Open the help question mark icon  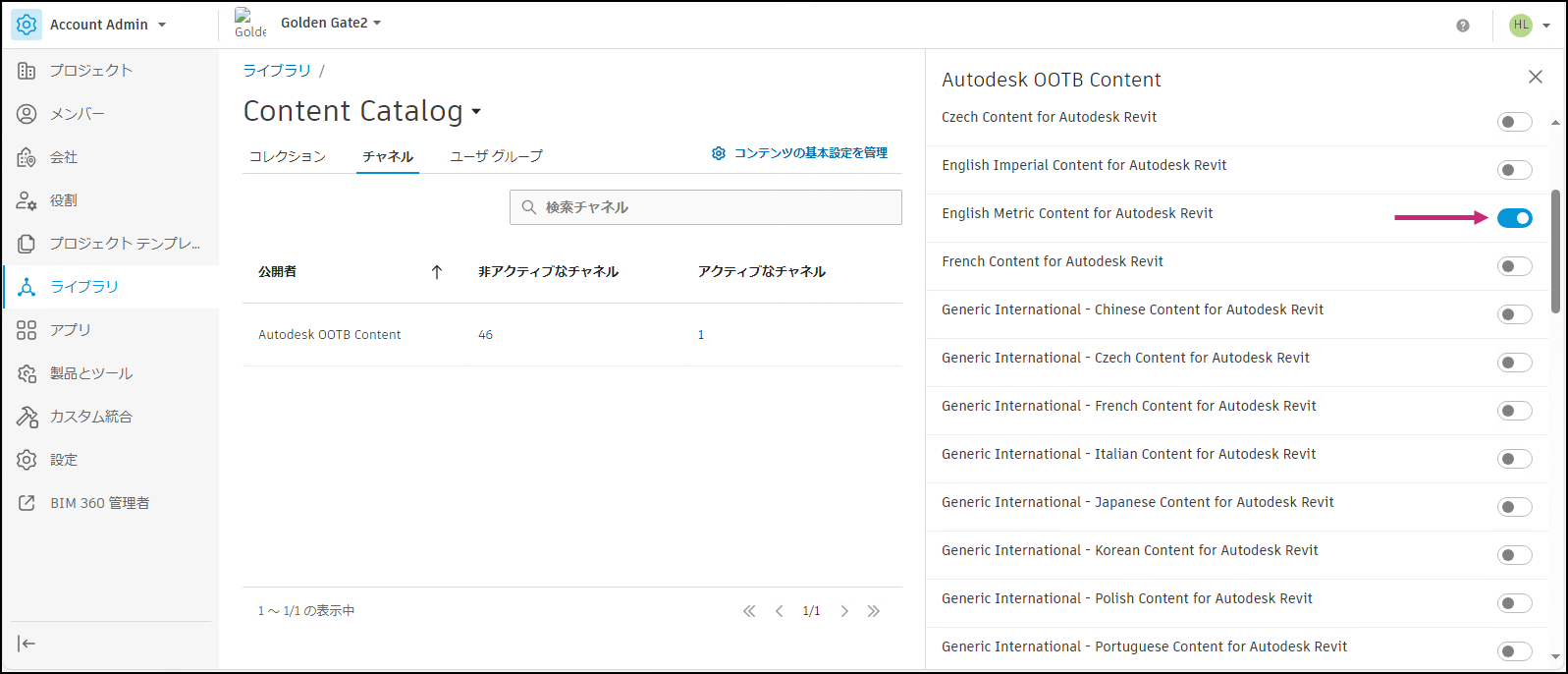pos(1463,26)
